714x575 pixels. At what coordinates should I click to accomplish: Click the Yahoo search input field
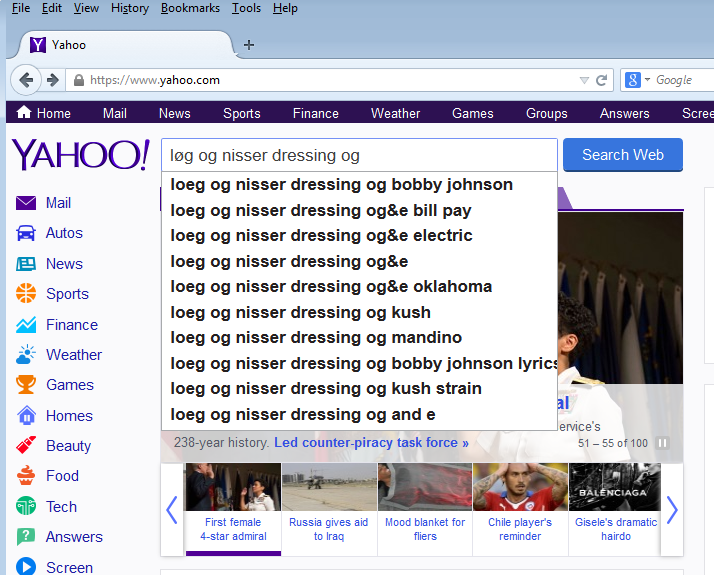click(x=359, y=155)
